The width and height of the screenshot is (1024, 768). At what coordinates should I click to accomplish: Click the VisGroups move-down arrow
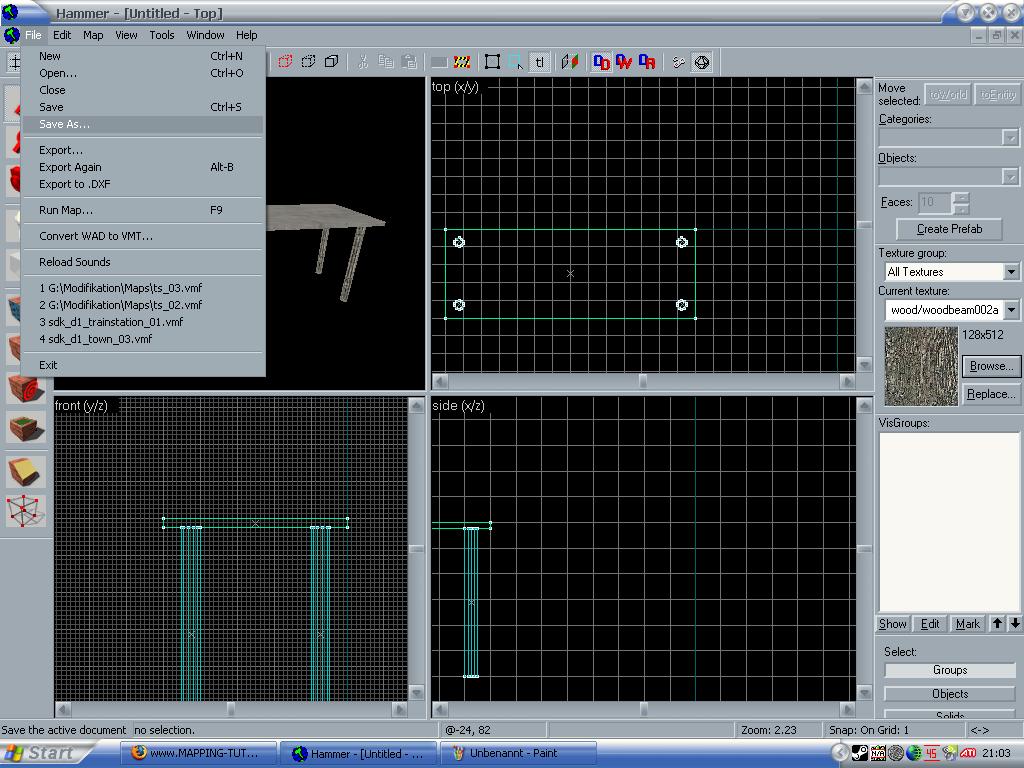tap(1015, 624)
